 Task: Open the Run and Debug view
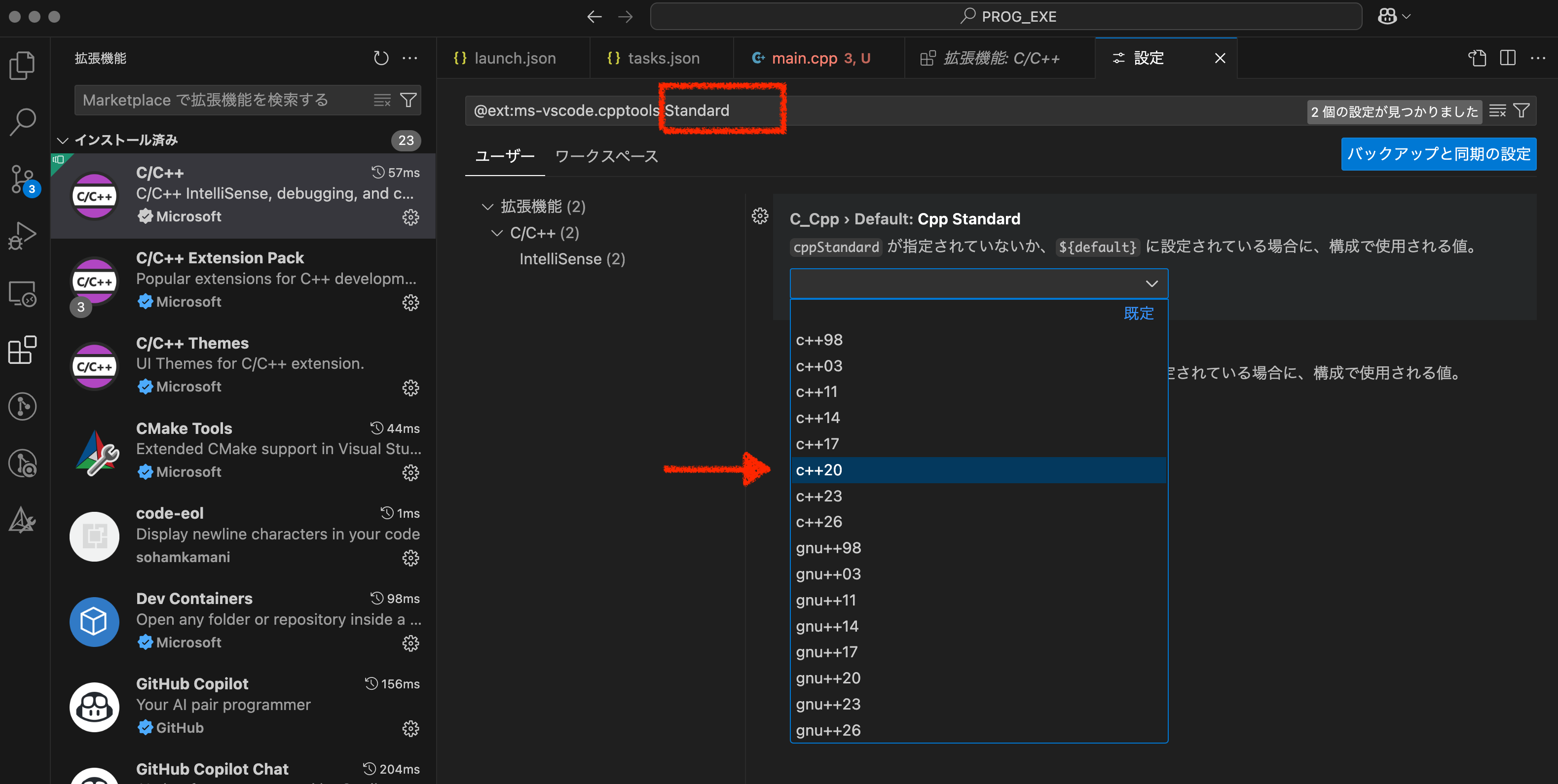pos(23,236)
